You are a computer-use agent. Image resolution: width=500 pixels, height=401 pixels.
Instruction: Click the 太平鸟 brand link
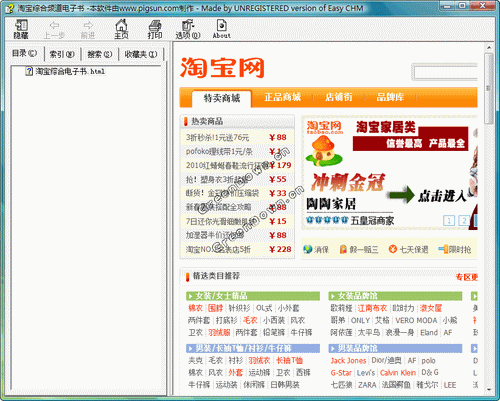click(369, 332)
